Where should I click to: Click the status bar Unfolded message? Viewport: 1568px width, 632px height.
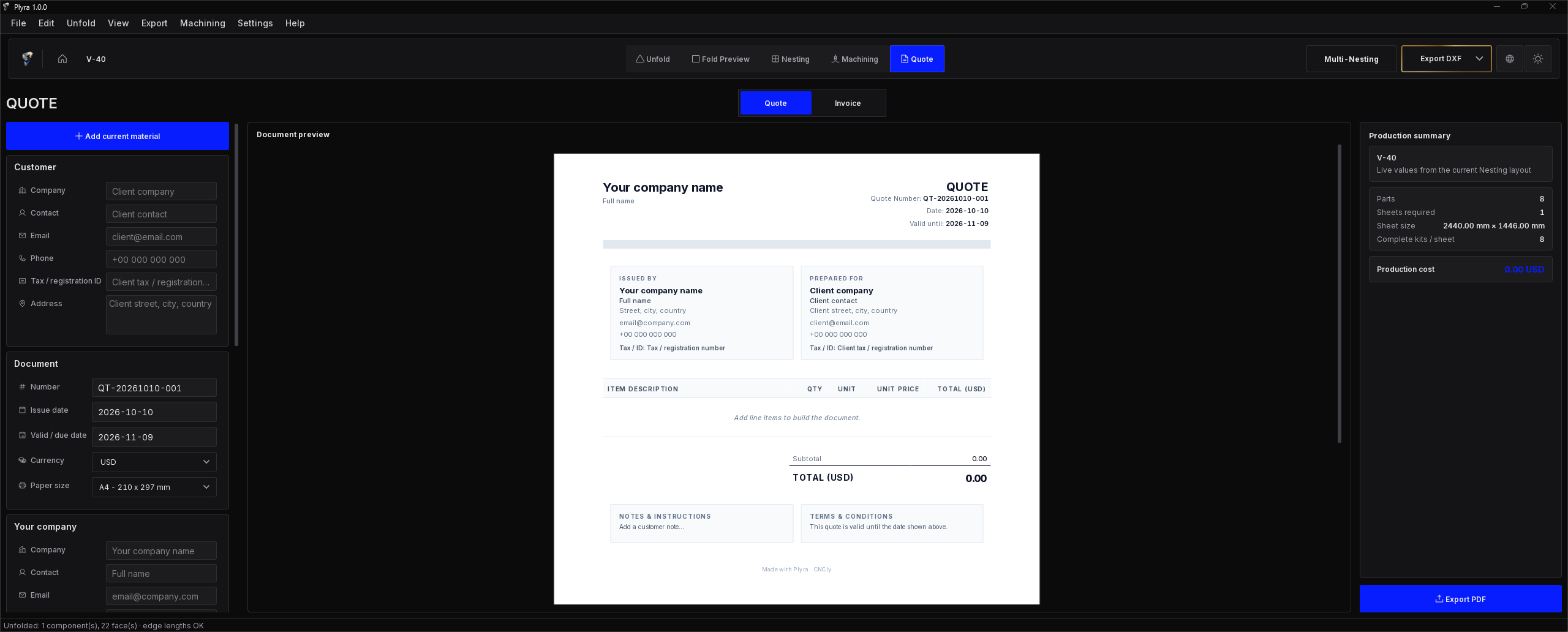click(x=104, y=625)
